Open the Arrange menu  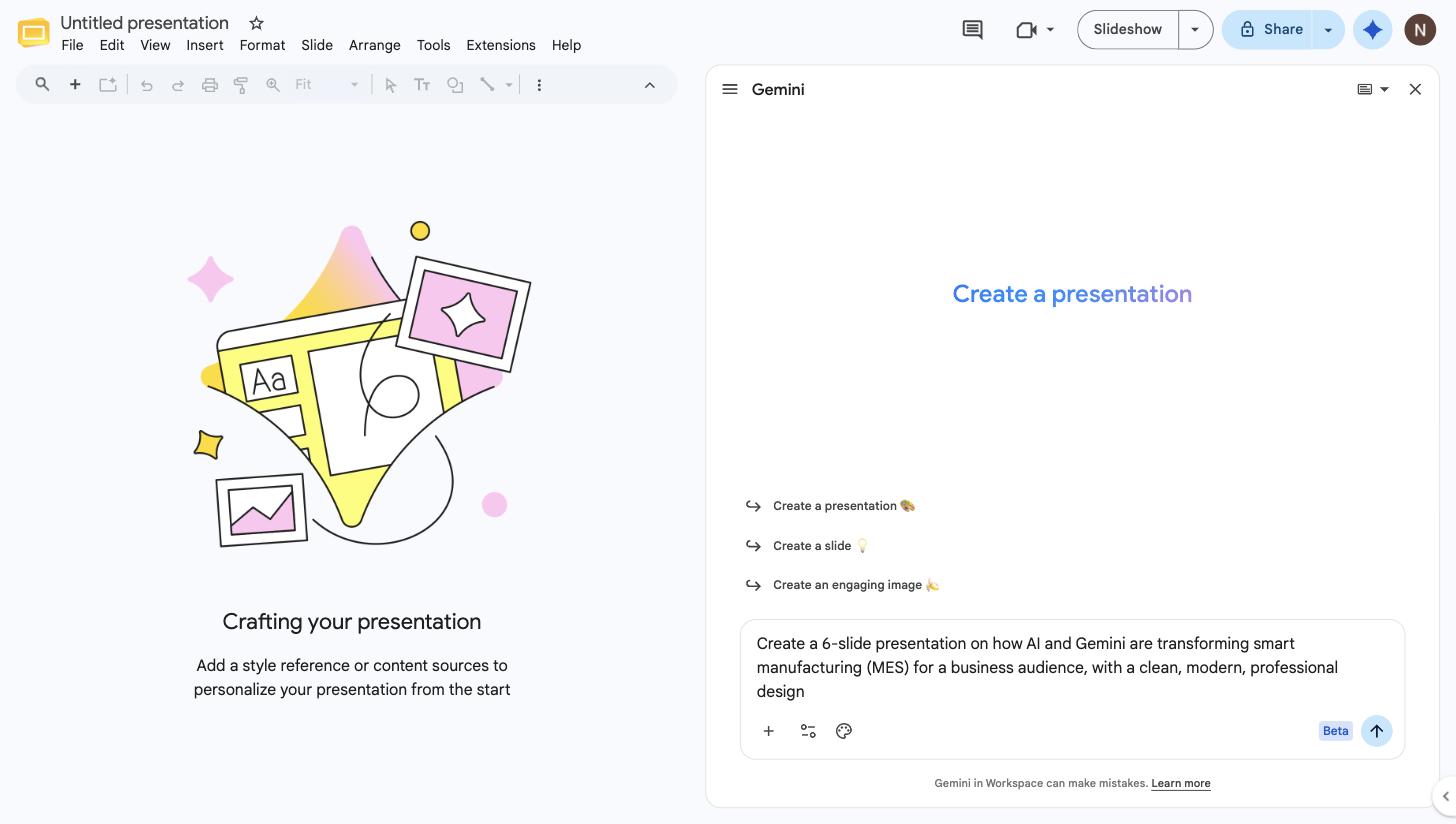375,45
